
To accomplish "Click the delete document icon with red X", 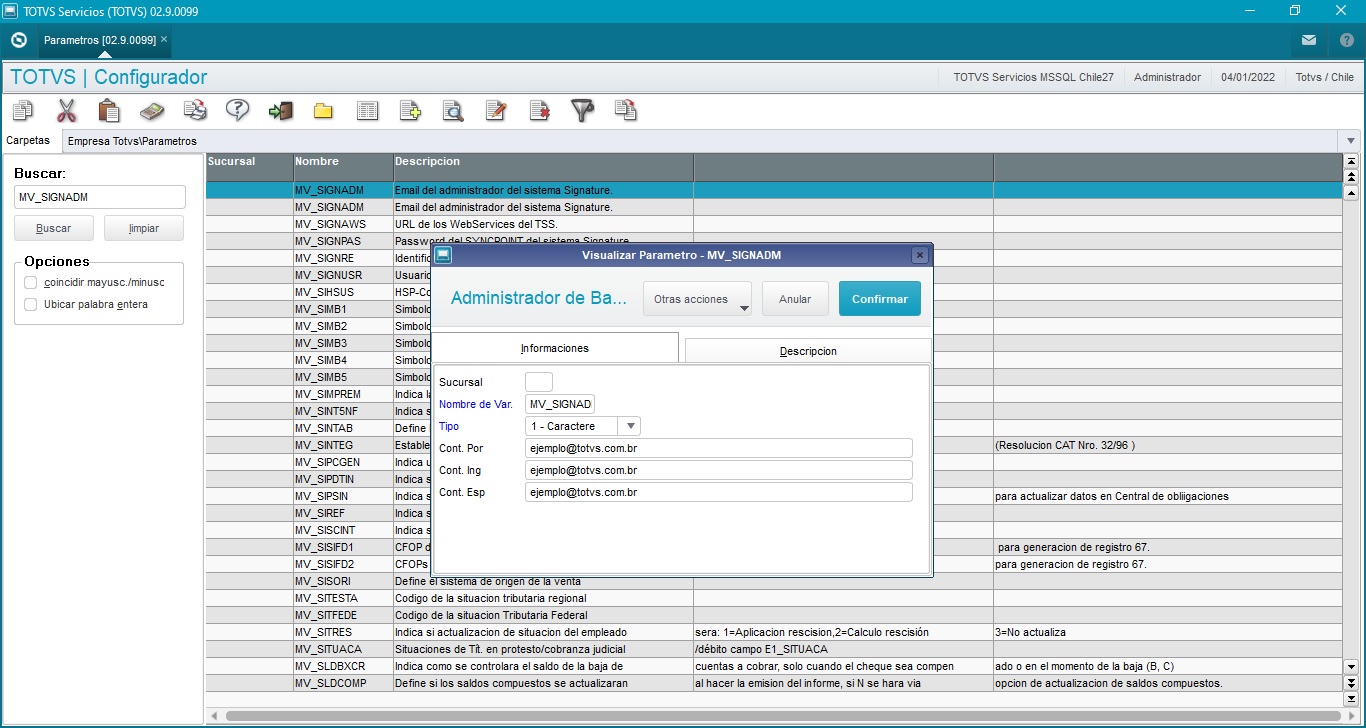I will [x=539, y=110].
